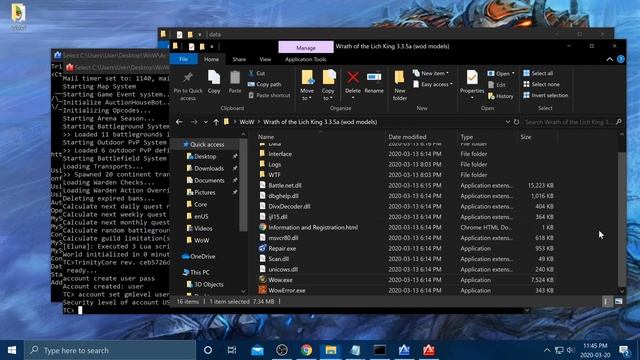Refresh the current folder view

click(516, 122)
